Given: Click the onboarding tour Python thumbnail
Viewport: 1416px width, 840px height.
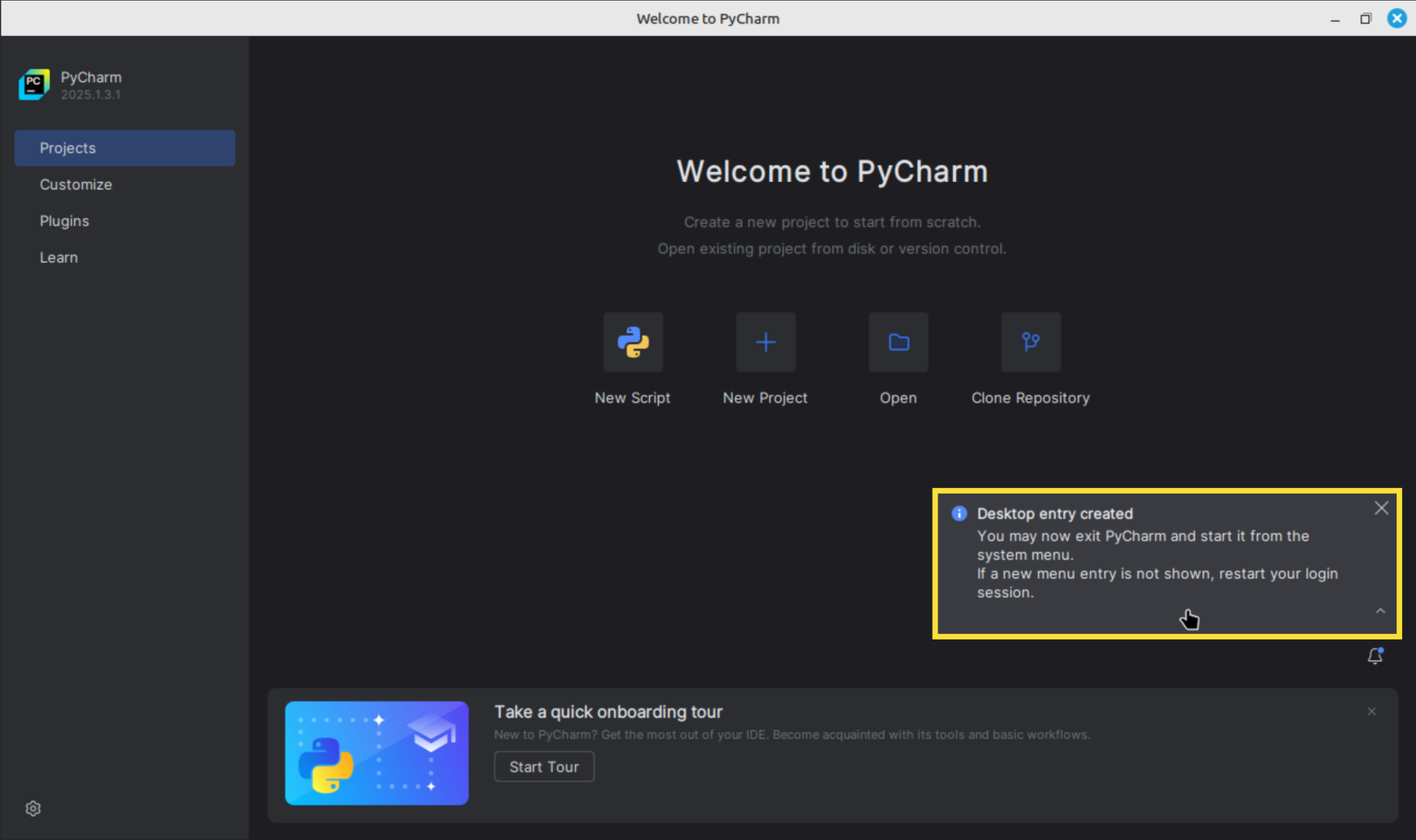Looking at the screenshot, I should pyautogui.click(x=376, y=753).
